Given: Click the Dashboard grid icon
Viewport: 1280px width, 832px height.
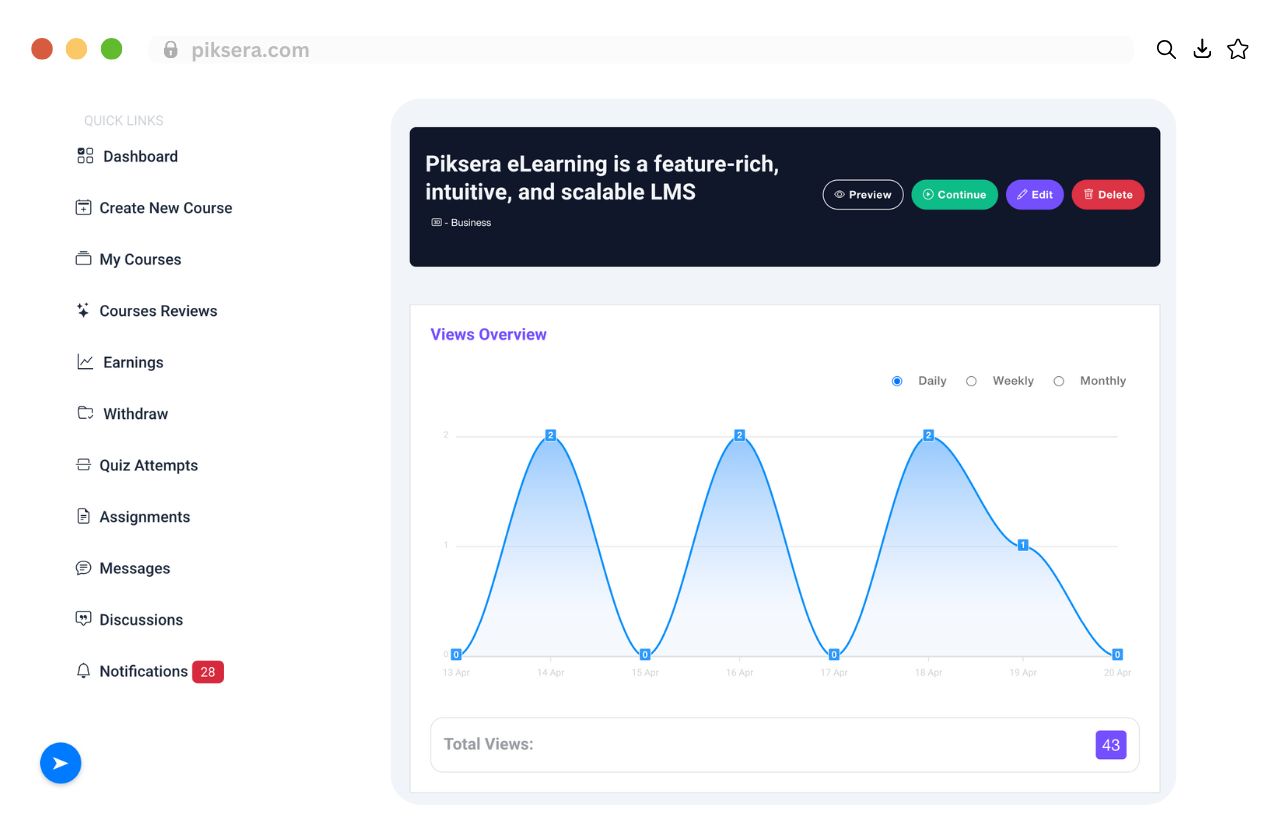Looking at the screenshot, I should click(85, 156).
